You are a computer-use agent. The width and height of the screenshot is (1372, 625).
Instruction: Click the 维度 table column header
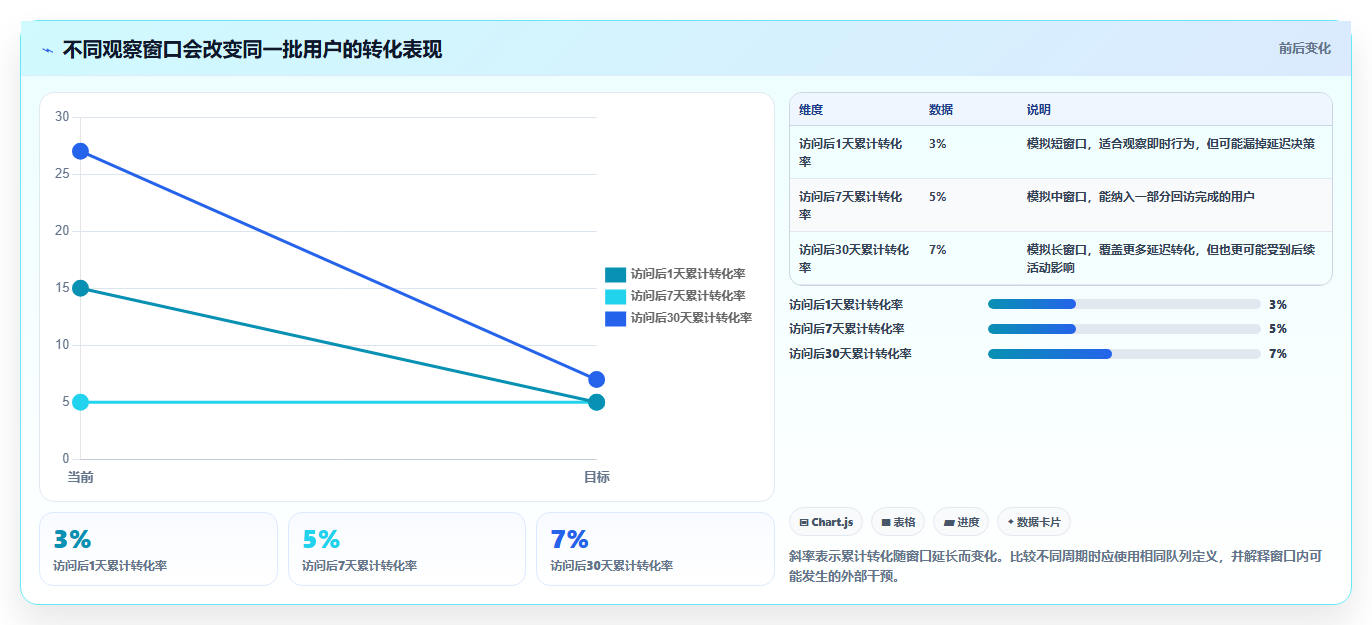pos(811,110)
